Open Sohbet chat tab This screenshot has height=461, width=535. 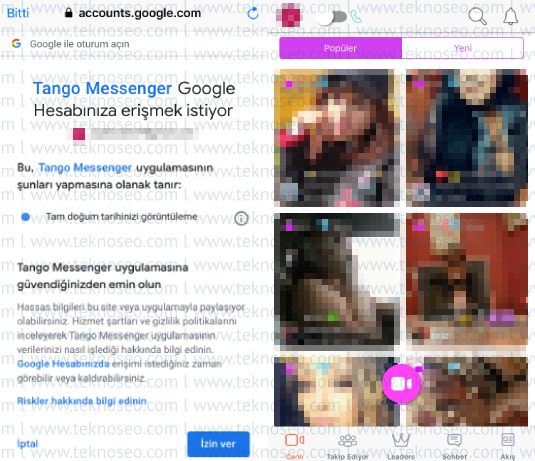[x=454, y=446]
